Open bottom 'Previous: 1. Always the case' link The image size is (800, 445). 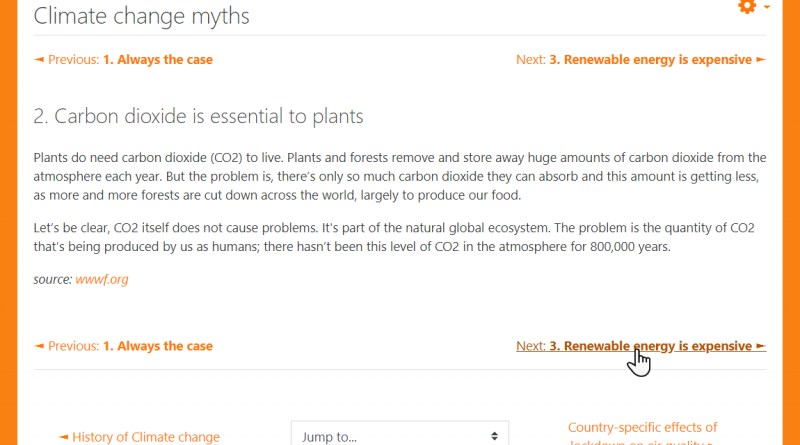[x=123, y=346]
